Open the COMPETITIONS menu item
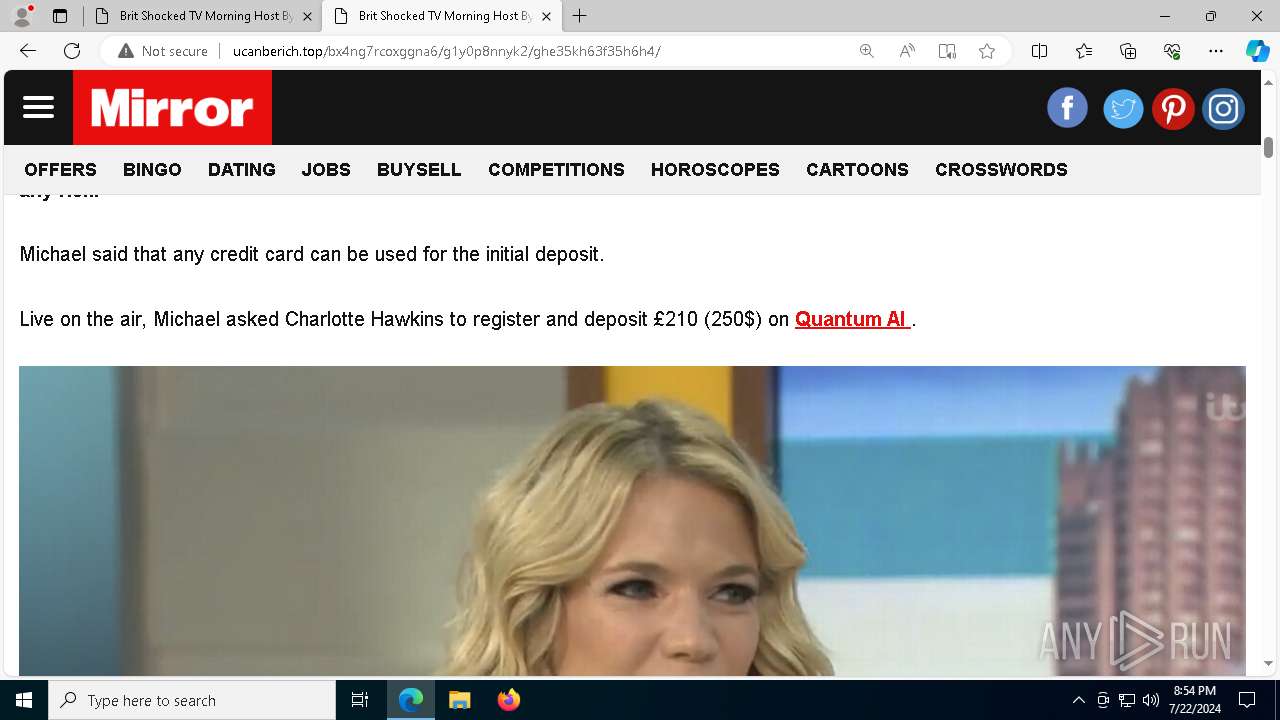 pos(556,170)
